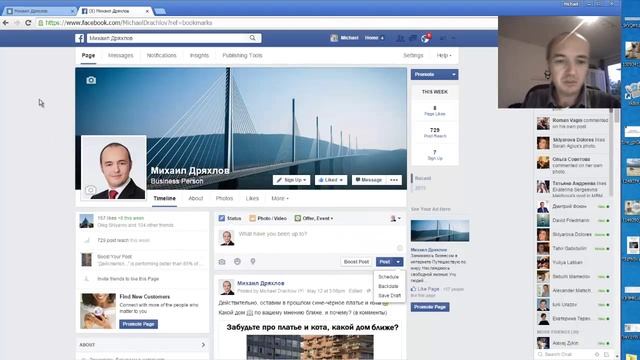Click the page profile picture
The image size is (640, 360).
point(113,168)
